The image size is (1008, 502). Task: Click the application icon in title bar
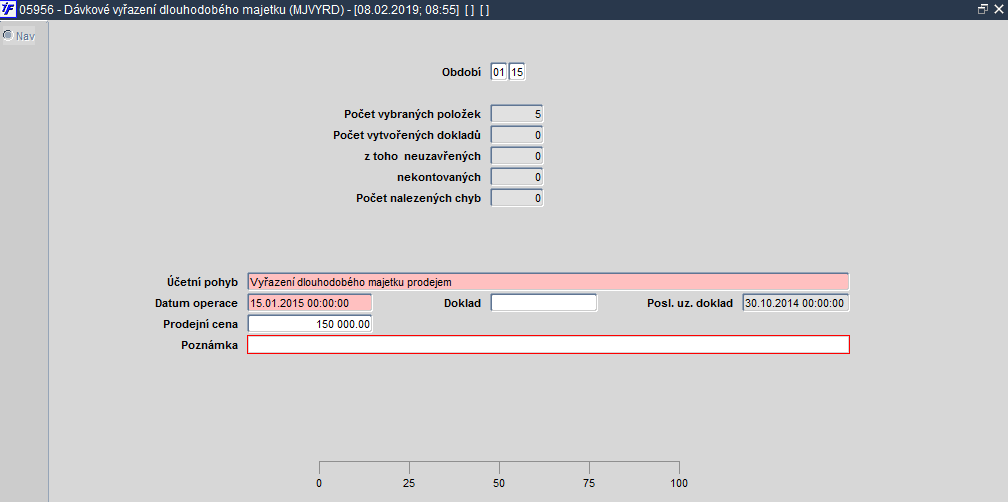(8, 10)
